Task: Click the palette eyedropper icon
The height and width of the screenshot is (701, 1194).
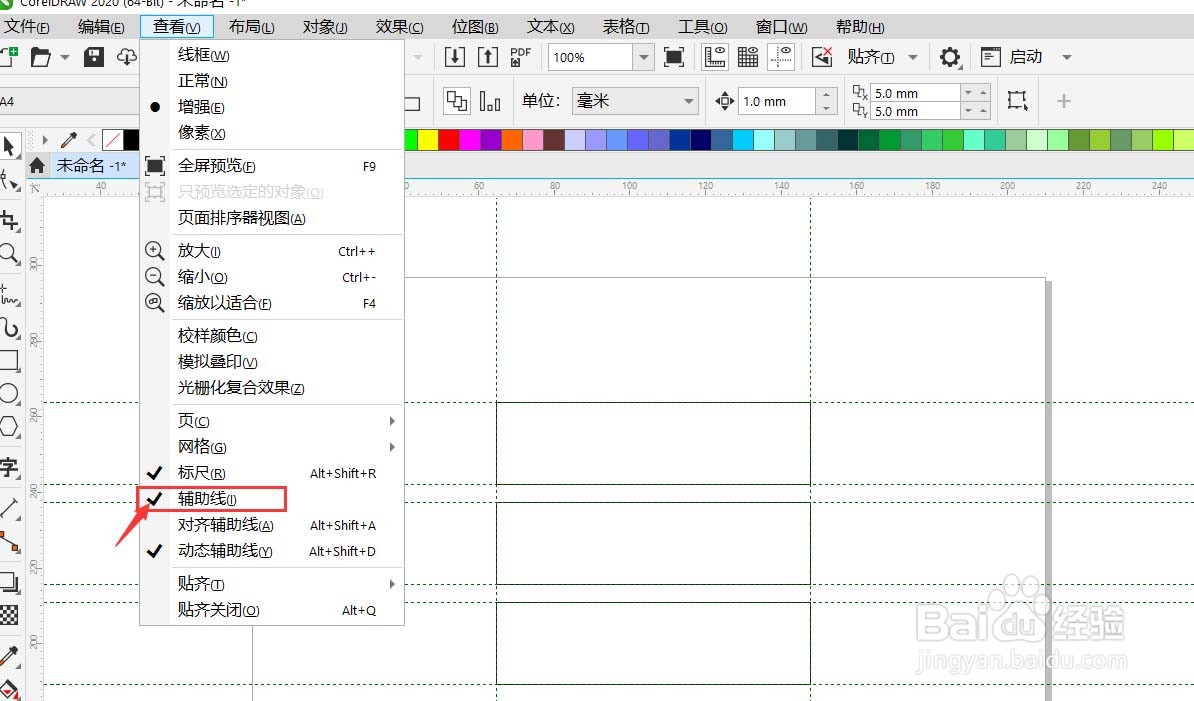Action: pyautogui.click(x=69, y=139)
